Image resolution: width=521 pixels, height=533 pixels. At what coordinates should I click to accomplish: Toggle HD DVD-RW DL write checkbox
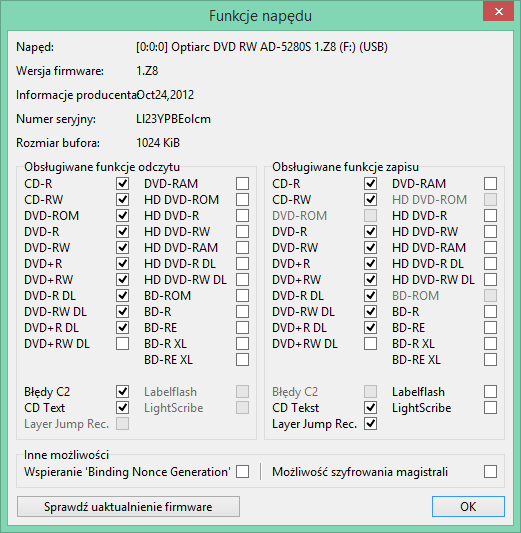coord(490,279)
